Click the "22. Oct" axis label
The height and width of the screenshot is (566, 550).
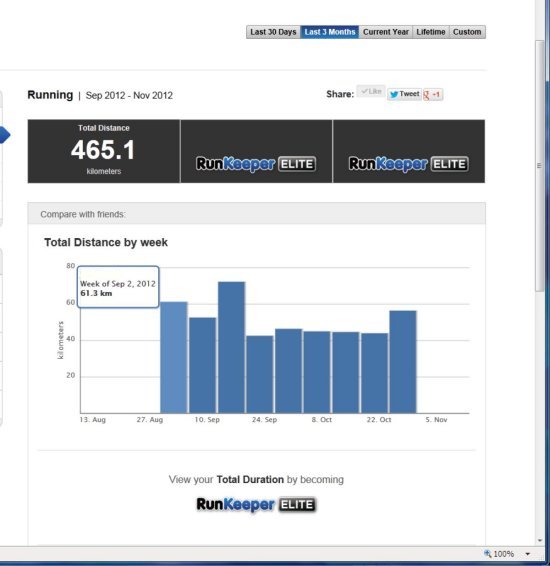coord(379,420)
